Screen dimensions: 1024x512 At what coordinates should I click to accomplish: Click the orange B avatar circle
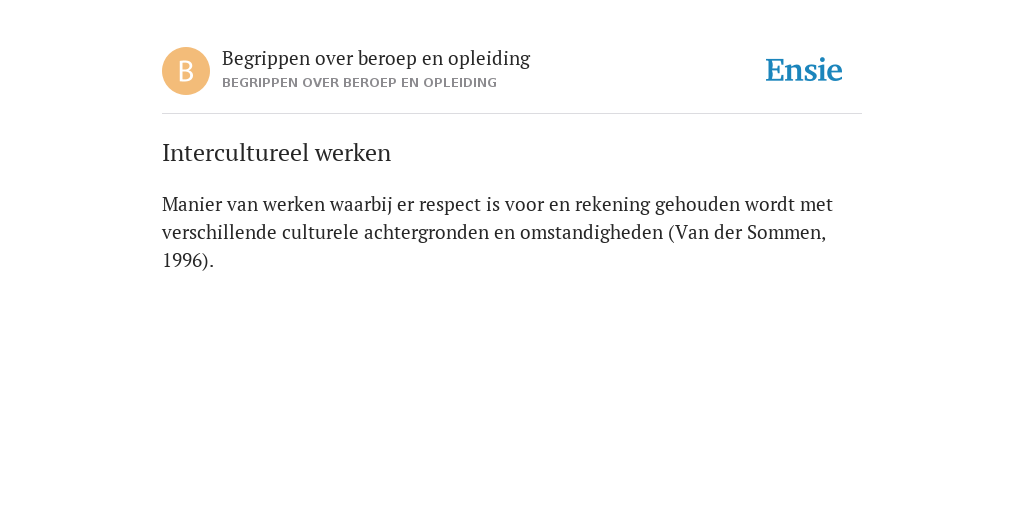pyautogui.click(x=186, y=71)
